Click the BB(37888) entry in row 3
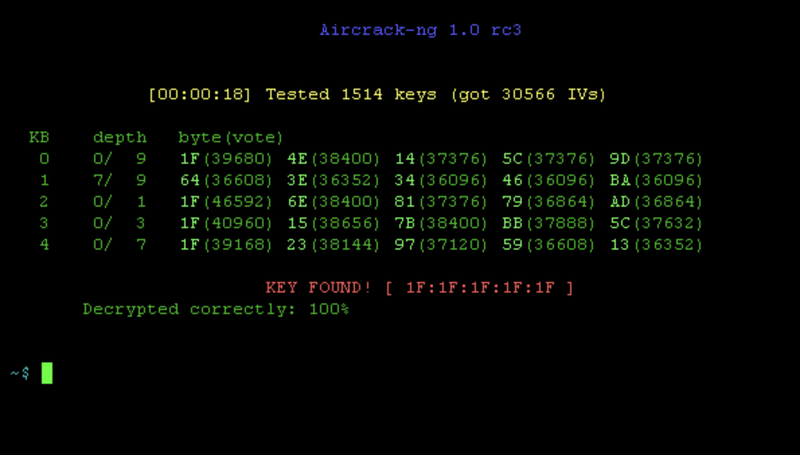 coord(548,223)
